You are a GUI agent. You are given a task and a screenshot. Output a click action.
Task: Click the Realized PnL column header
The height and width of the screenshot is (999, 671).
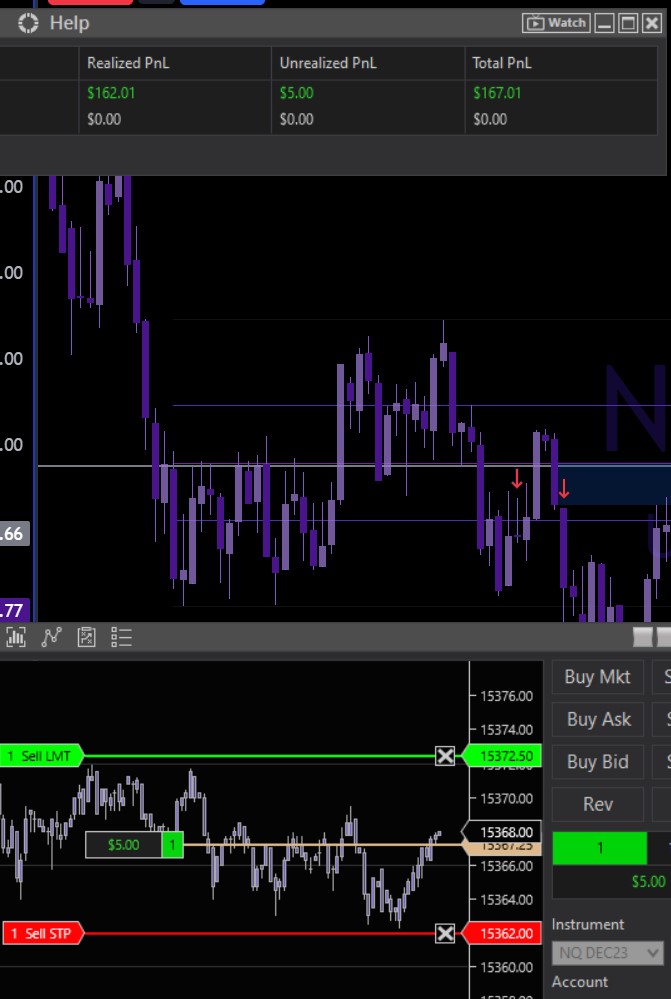(x=128, y=63)
